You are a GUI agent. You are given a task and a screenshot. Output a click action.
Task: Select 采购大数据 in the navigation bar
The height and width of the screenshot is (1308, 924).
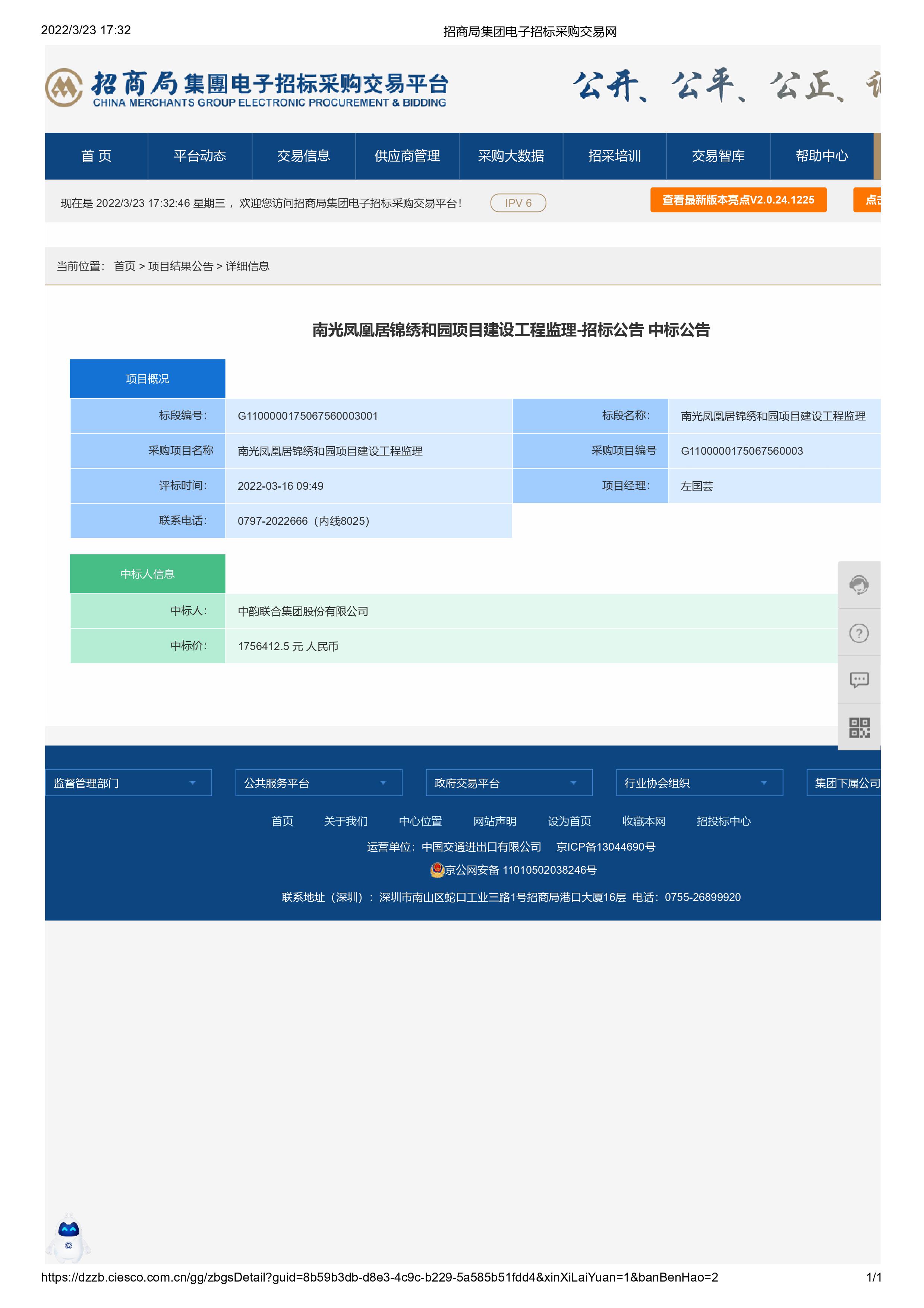coord(510,156)
